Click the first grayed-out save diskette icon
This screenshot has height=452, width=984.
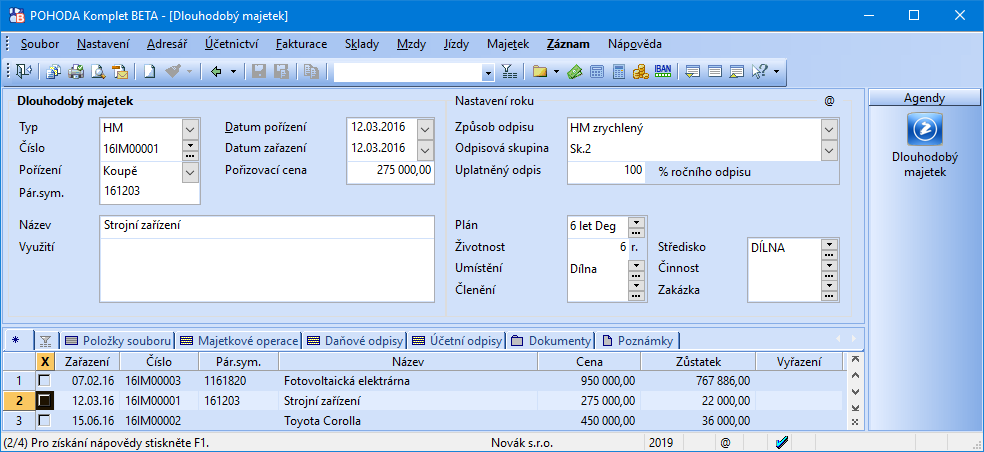(x=259, y=72)
